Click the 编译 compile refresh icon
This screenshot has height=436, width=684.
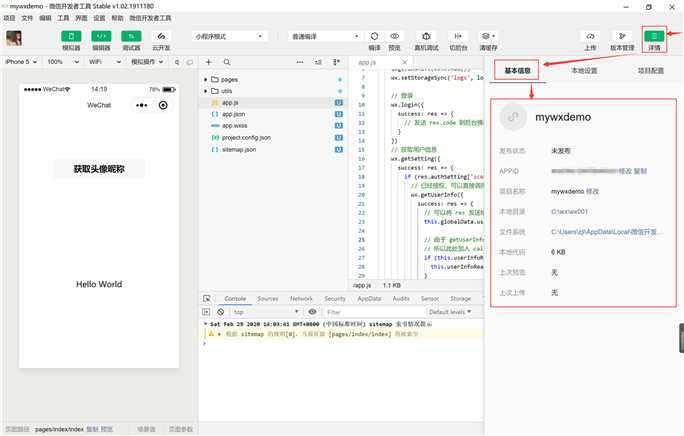374,36
